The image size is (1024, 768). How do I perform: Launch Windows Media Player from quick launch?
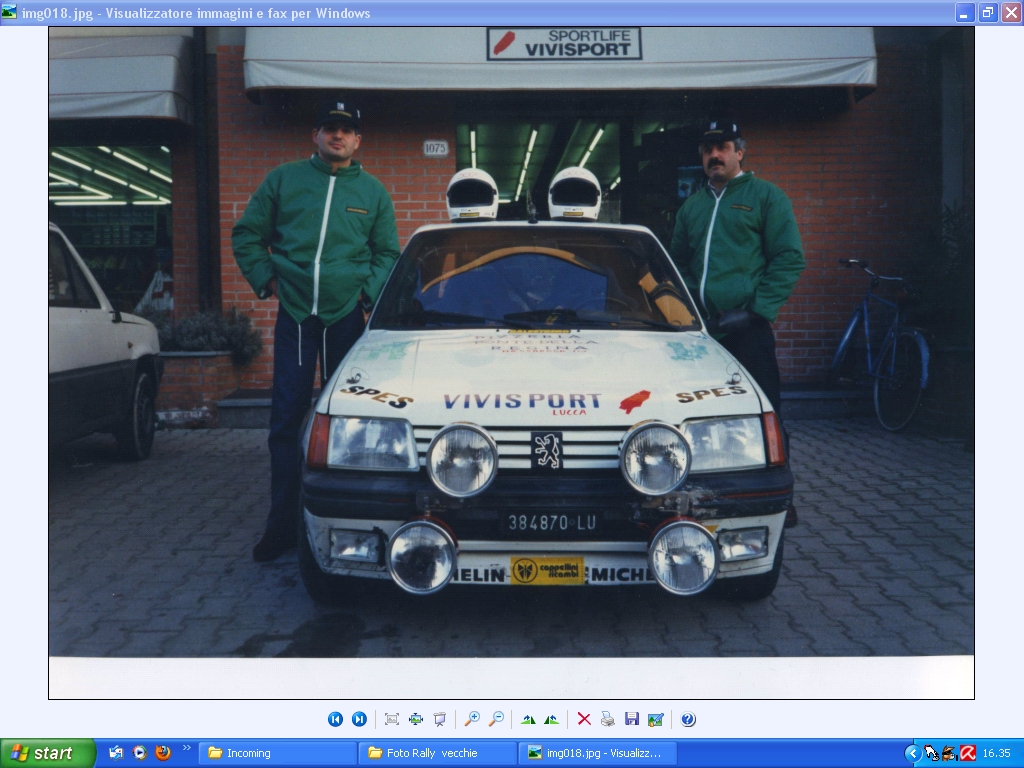tap(140, 753)
